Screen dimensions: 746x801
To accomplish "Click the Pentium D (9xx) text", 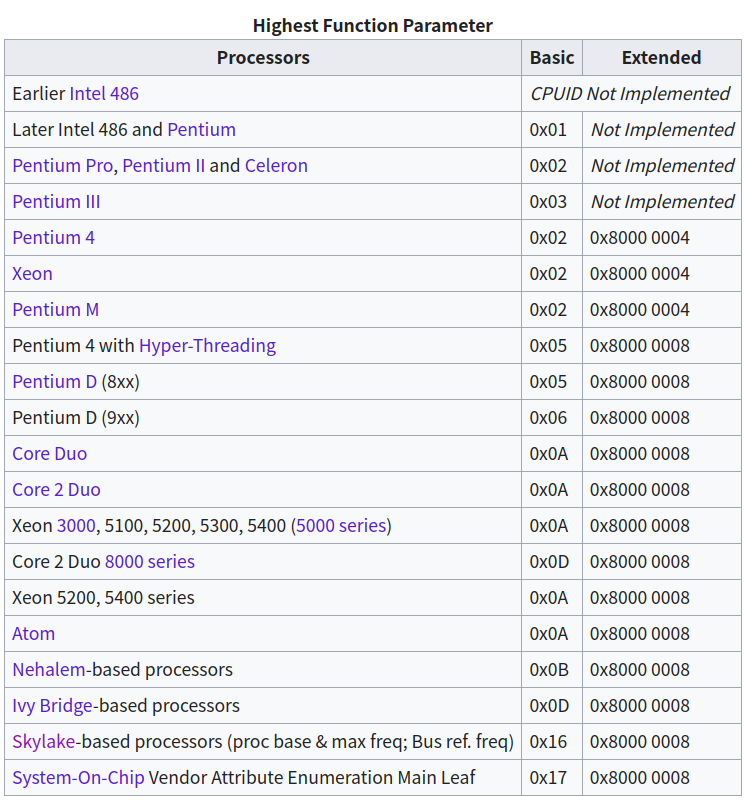I will click(x=76, y=417).
